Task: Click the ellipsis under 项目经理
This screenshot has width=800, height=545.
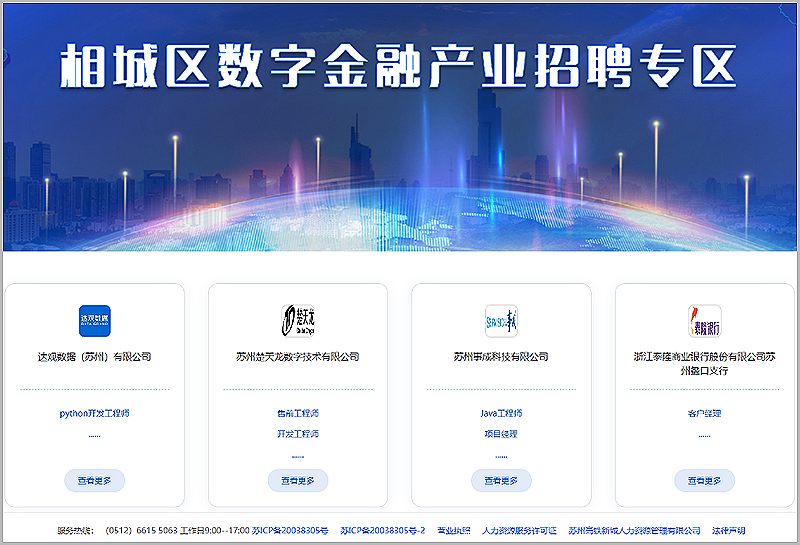Action: coord(501,456)
